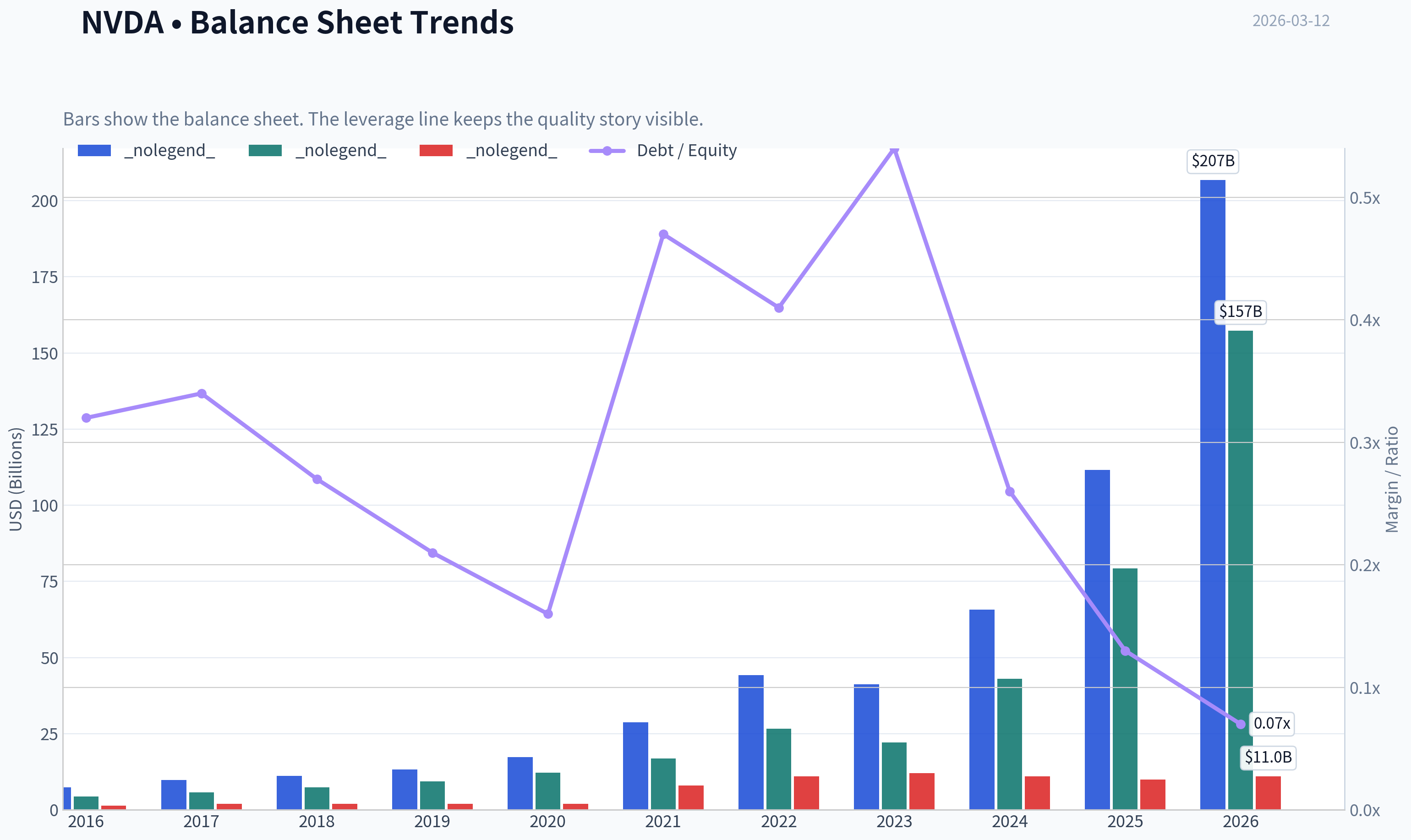This screenshot has width=1411, height=840.
Task: Click the 2025 green bar
Action: point(1125,689)
